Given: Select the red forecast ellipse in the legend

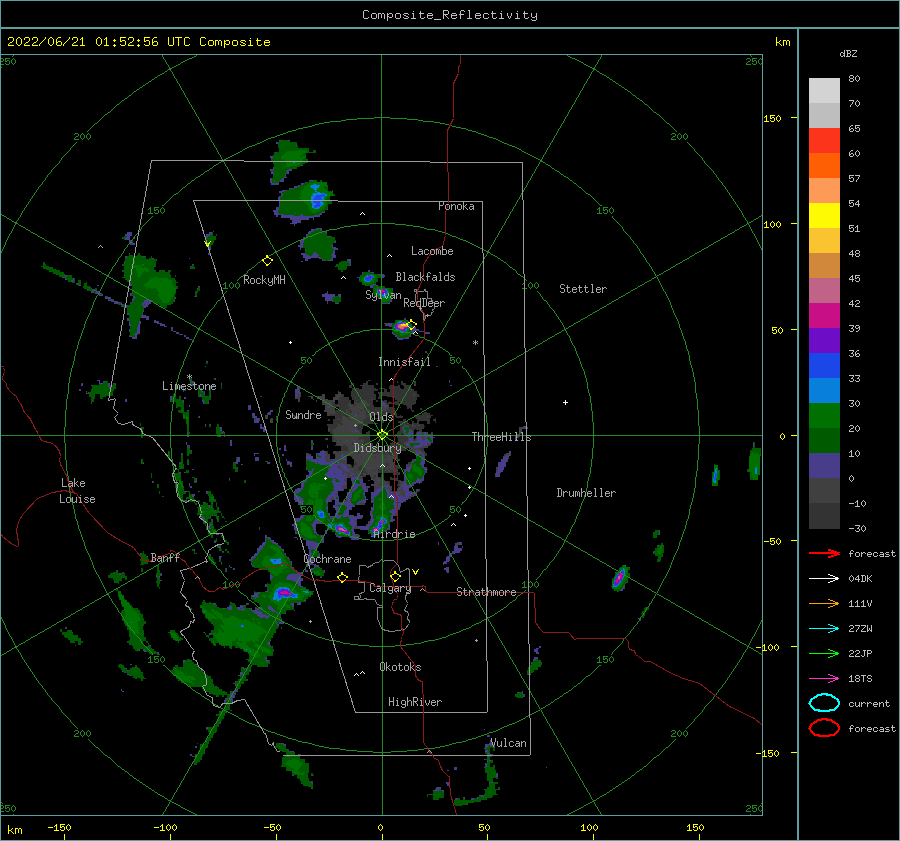Looking at the screenshot, I should (x=824, y=728).
